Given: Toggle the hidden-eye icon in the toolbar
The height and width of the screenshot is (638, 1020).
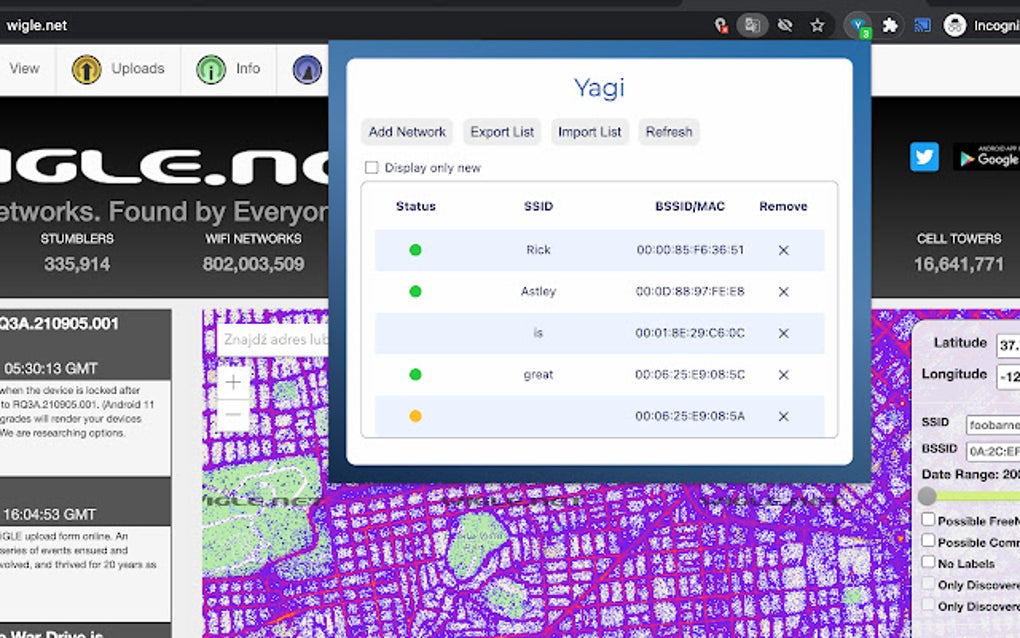Looking at the screenshot, I should coord(785,25).
